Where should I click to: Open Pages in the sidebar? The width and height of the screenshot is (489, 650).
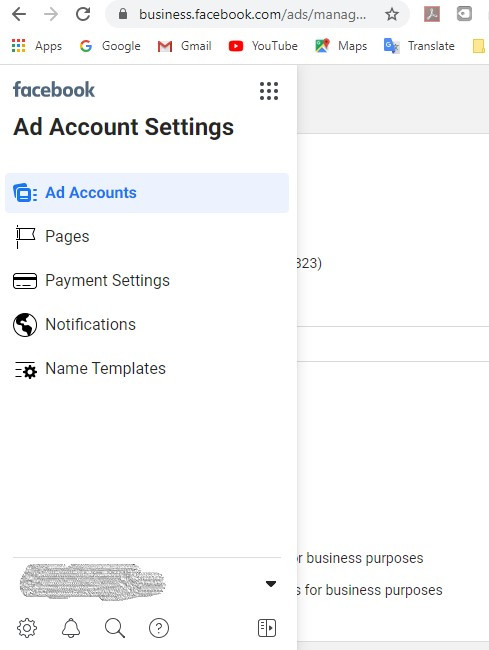click(x=147, y=236)
